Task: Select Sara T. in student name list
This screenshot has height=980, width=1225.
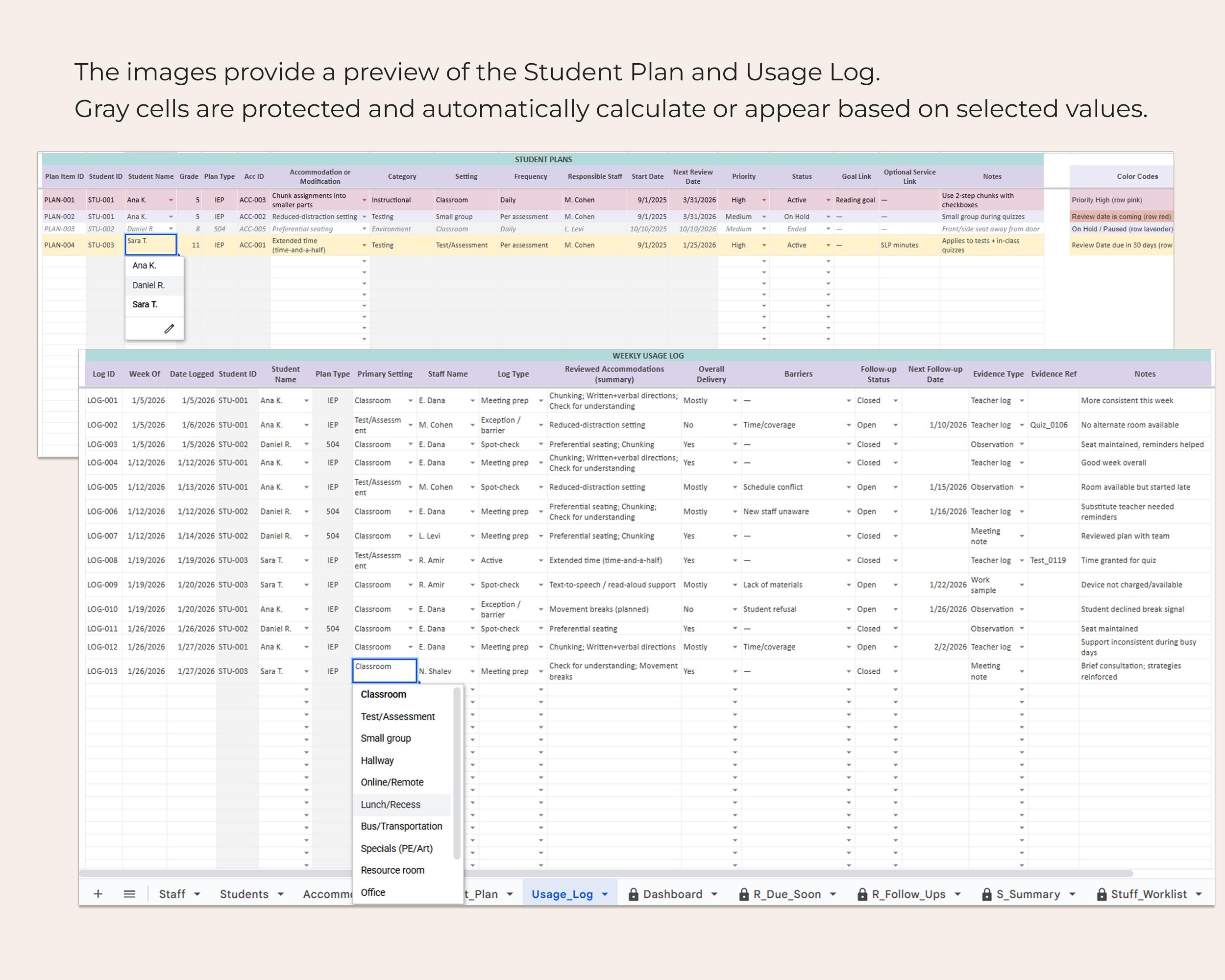Action: click(154, 304)
